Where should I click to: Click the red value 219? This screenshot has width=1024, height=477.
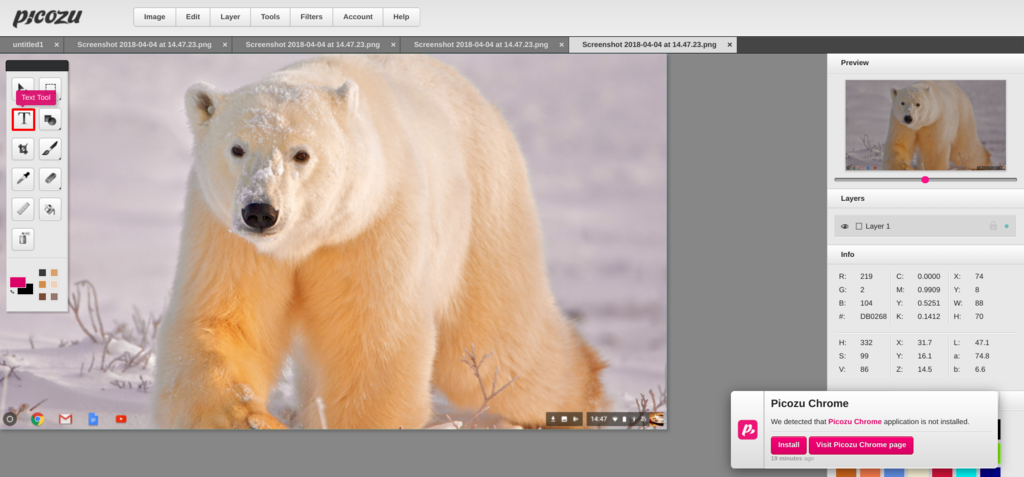[866, 276]
